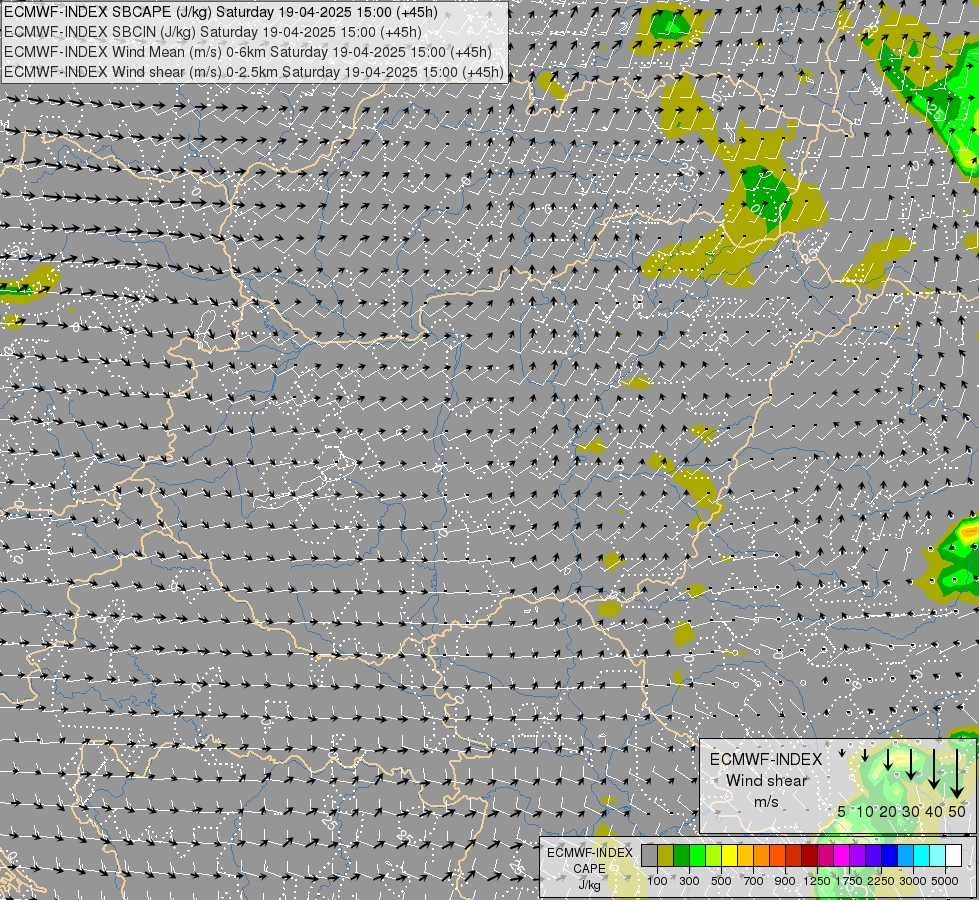Select the cyan CAPE swatch right of 3000

(922, 855)
